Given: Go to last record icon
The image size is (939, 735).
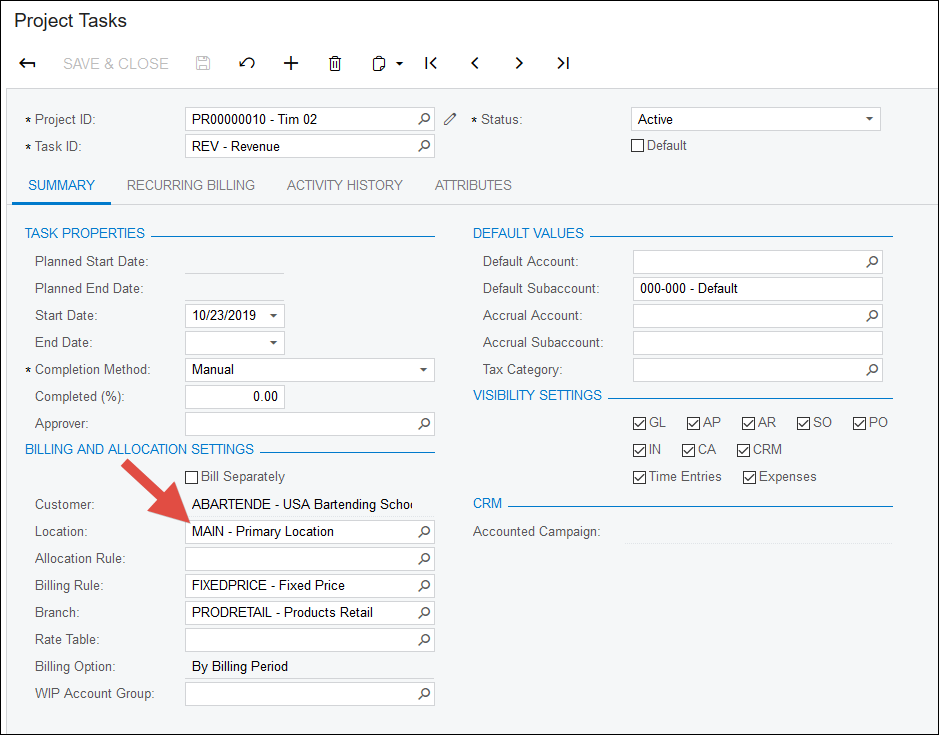Looking at the screenshot, I should (563, 63).
